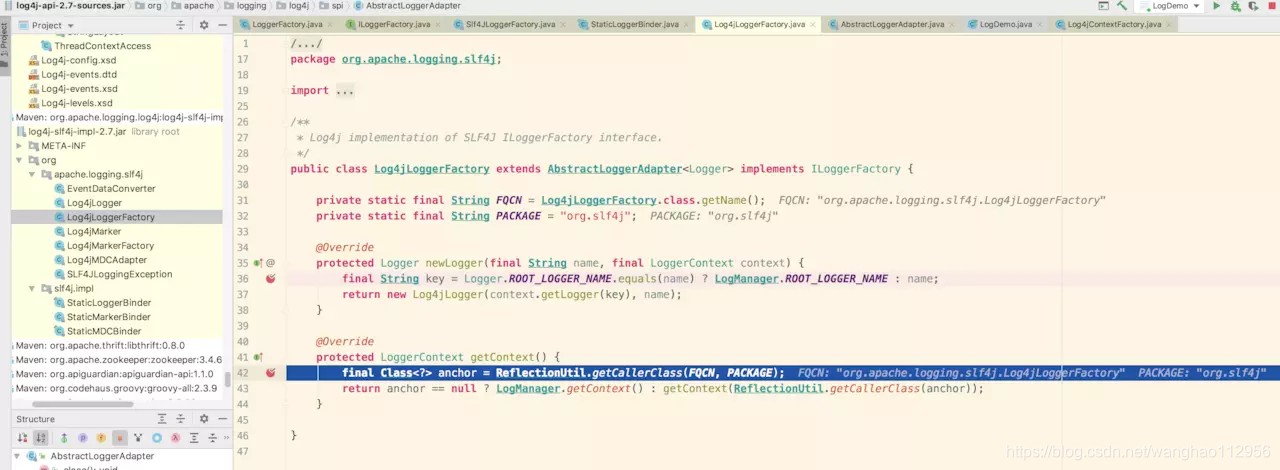The height and width of the screenshot is (470, 1280).
Task: Toggle breakpoint on line 42
Action: [x=270, y=373]
